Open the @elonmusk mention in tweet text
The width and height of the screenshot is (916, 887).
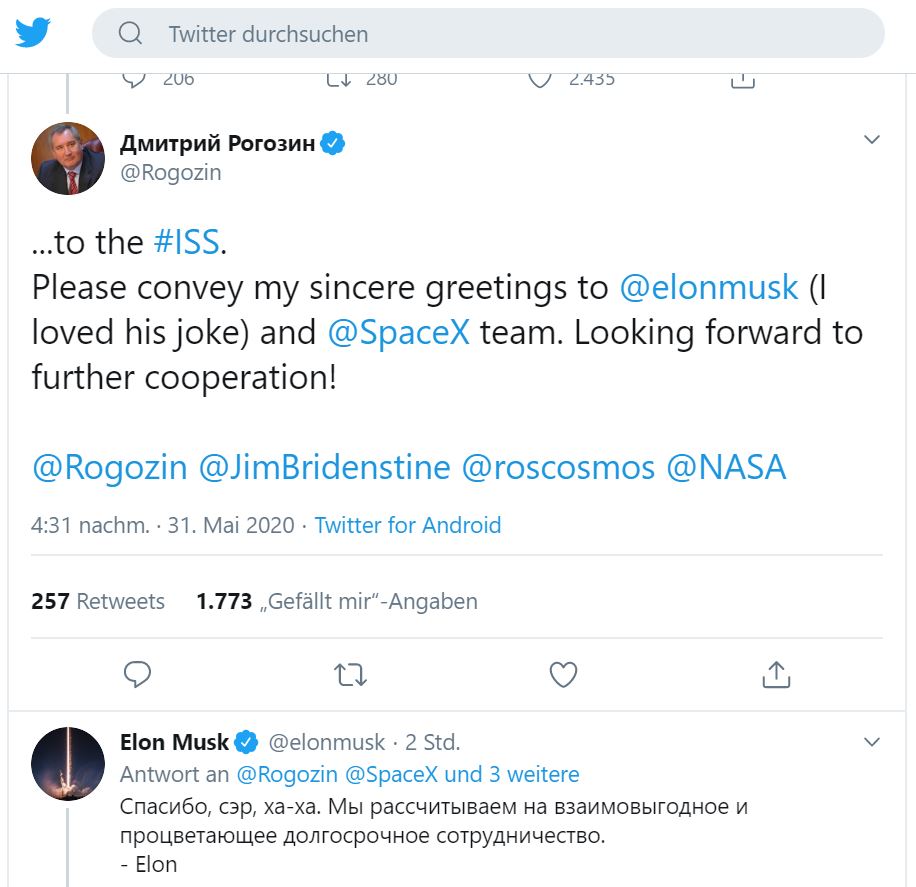[709, 288]
